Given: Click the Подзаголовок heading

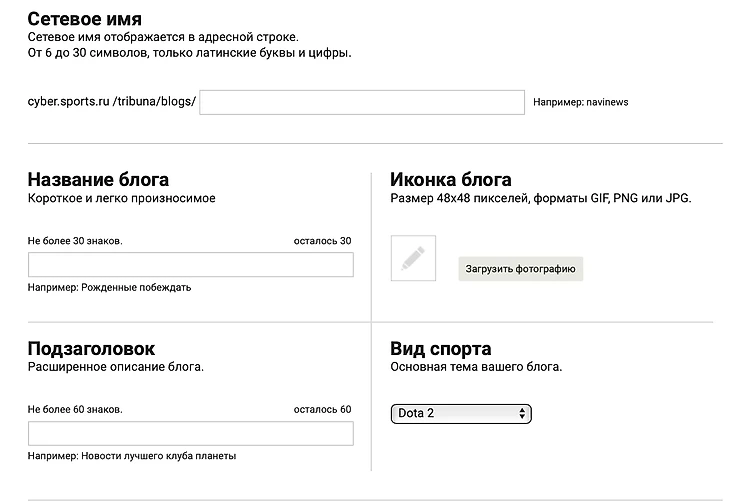Looking at the screenshot, I should coord(91,349).
